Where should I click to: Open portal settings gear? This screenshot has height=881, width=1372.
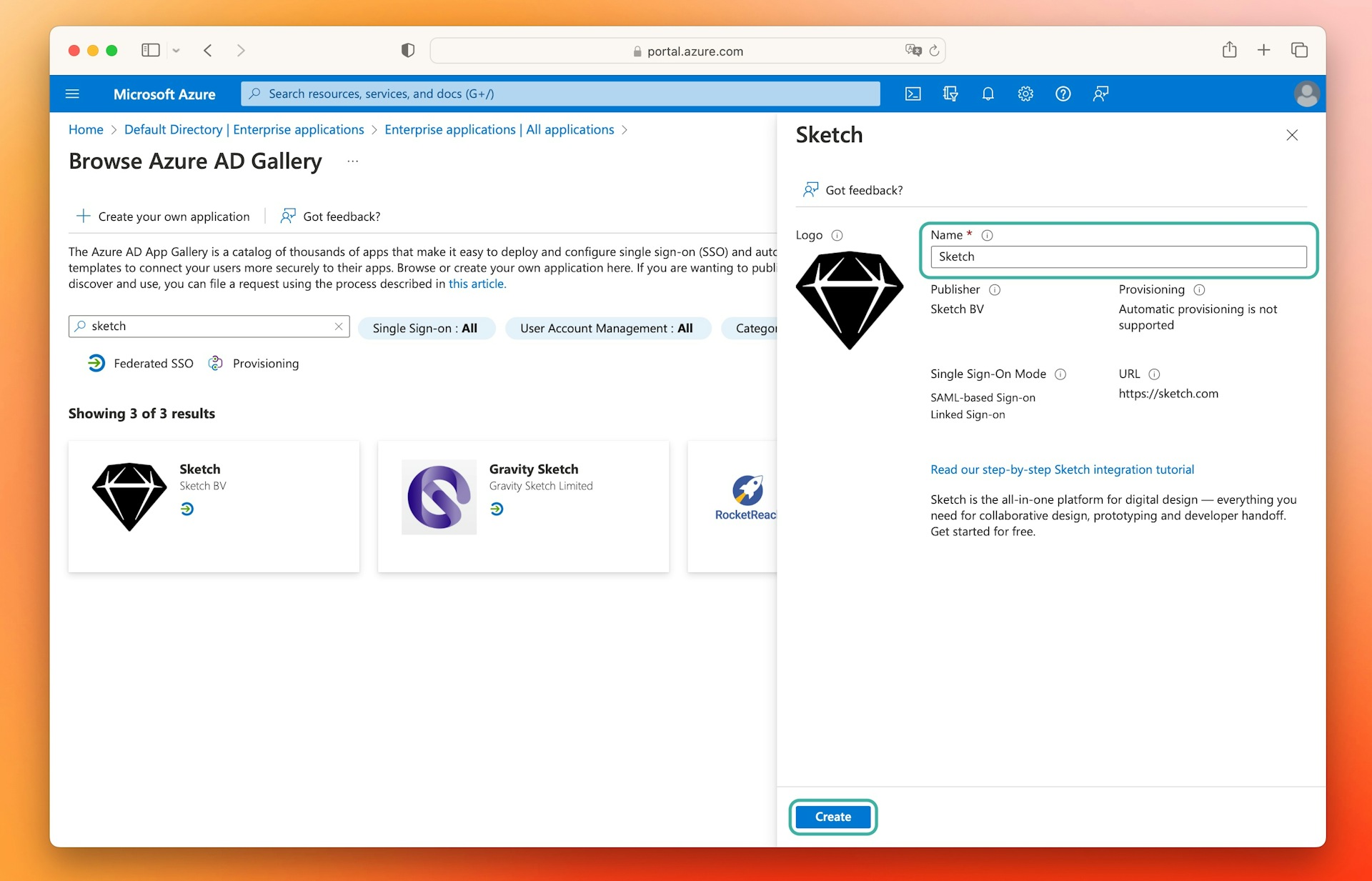(1025, 94)
